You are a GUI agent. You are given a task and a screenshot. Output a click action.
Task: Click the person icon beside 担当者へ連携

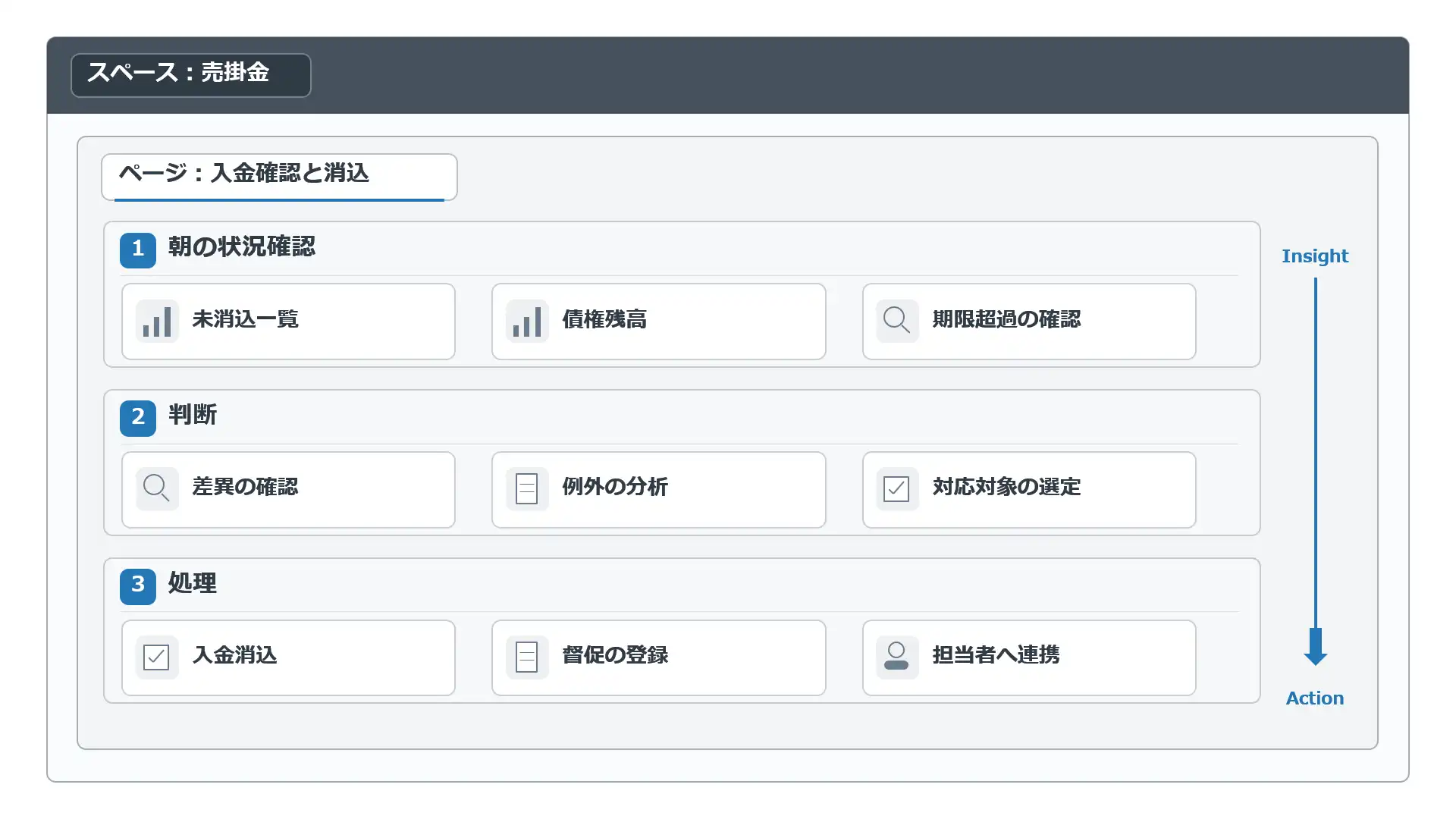[897, 657]
